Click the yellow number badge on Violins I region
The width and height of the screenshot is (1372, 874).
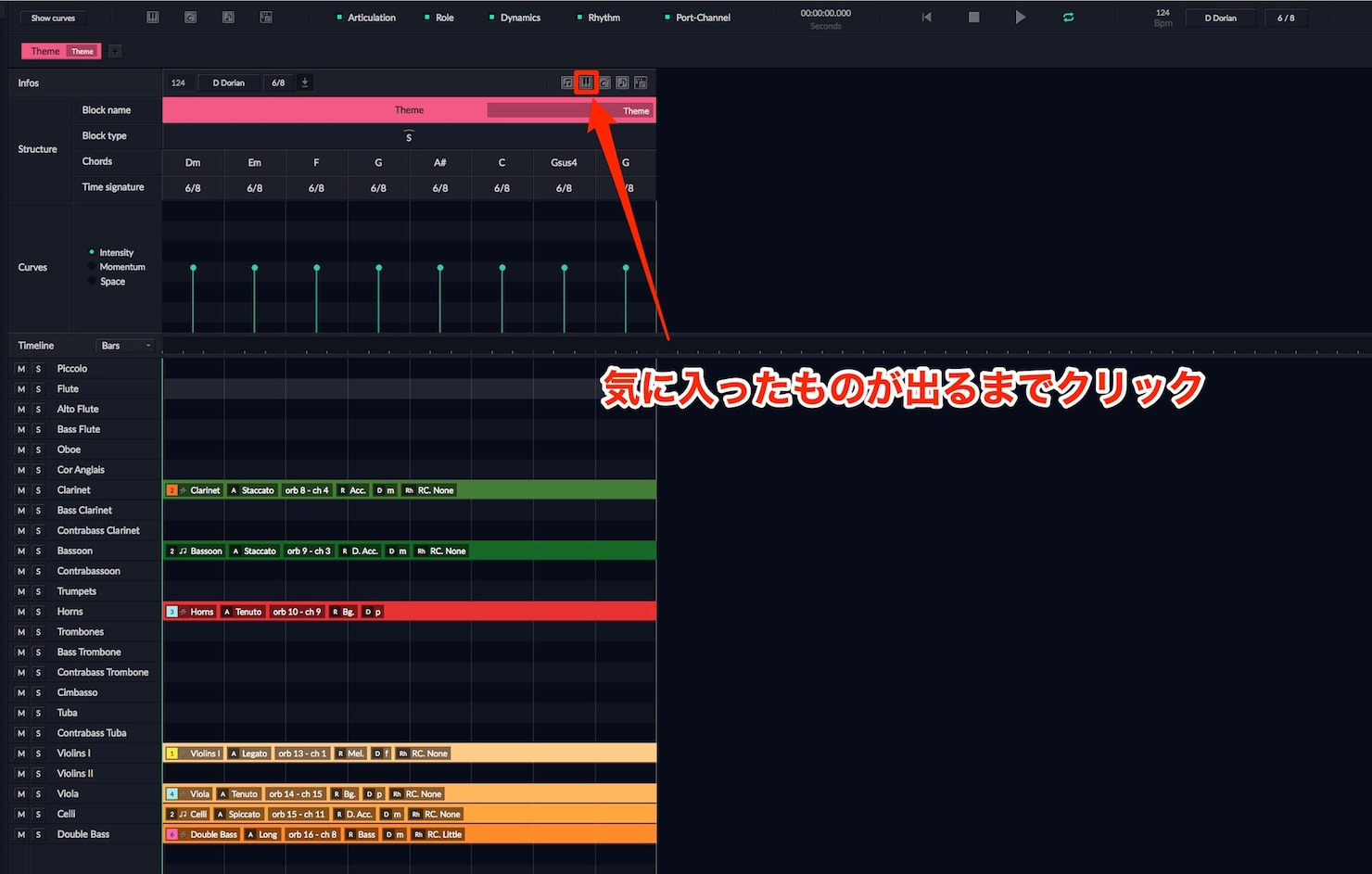pos(171,754)
